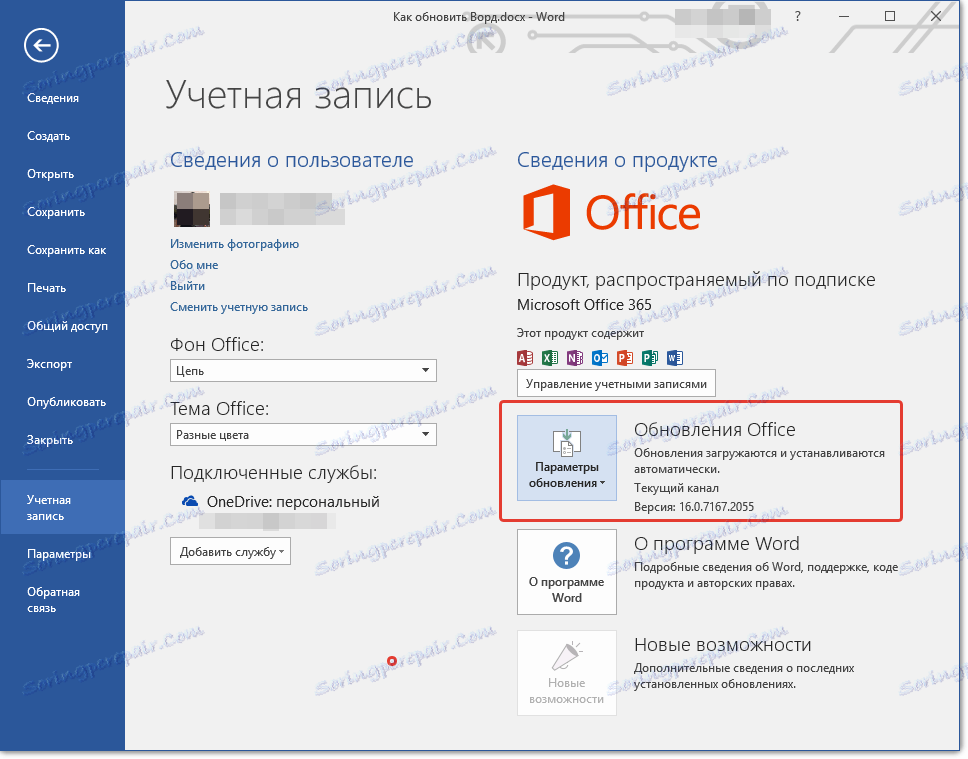Choose Сохранить как in the sidebar

(x=67, y=250)
